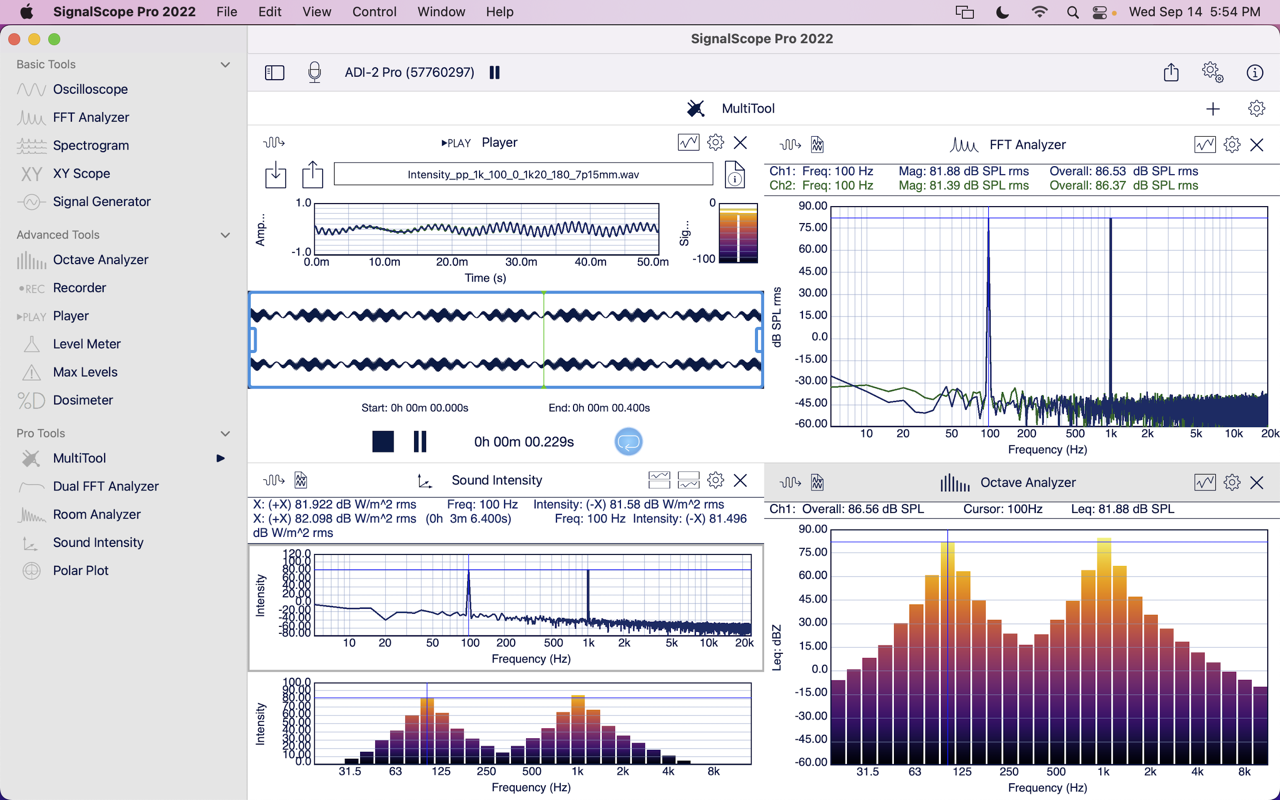The height and width of the screenshot is (800, 1280).
Task: Click the green playhead in waveform timeline
Action: pos(544,340)
